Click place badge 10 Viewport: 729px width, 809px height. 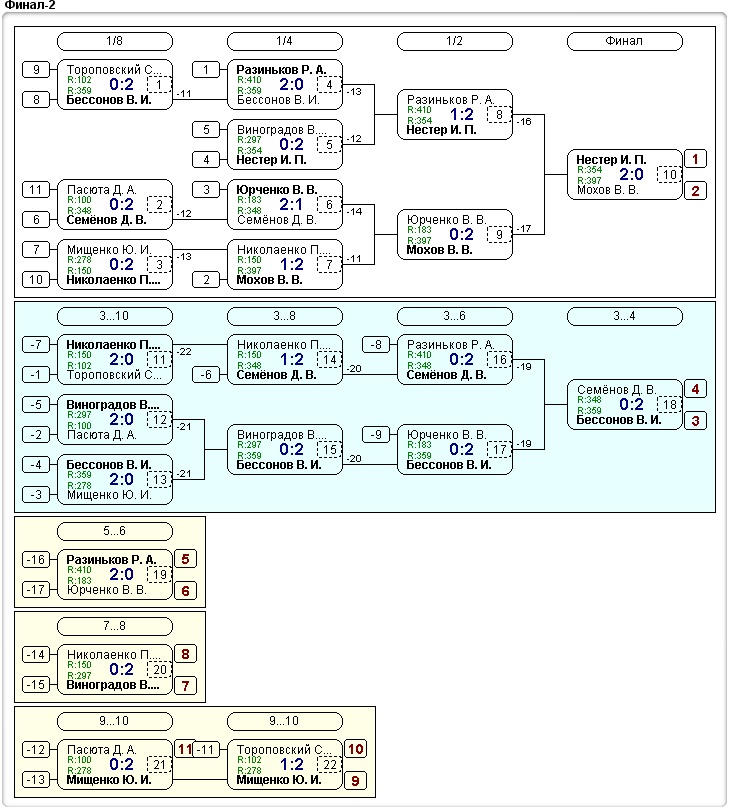click(x=355, y=749)
